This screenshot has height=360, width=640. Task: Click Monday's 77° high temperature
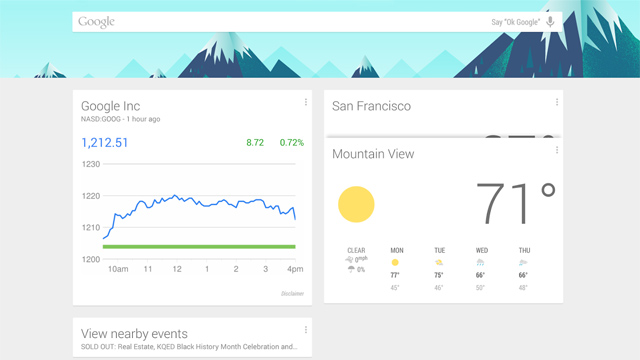(x=395, y=275)
